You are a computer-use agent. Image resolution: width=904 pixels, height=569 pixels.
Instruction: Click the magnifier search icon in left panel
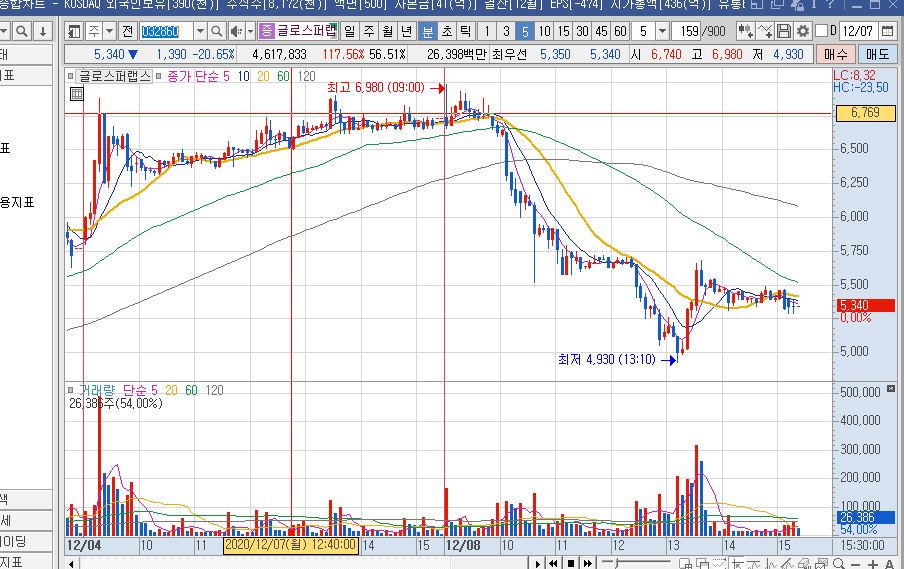(22, 31)
